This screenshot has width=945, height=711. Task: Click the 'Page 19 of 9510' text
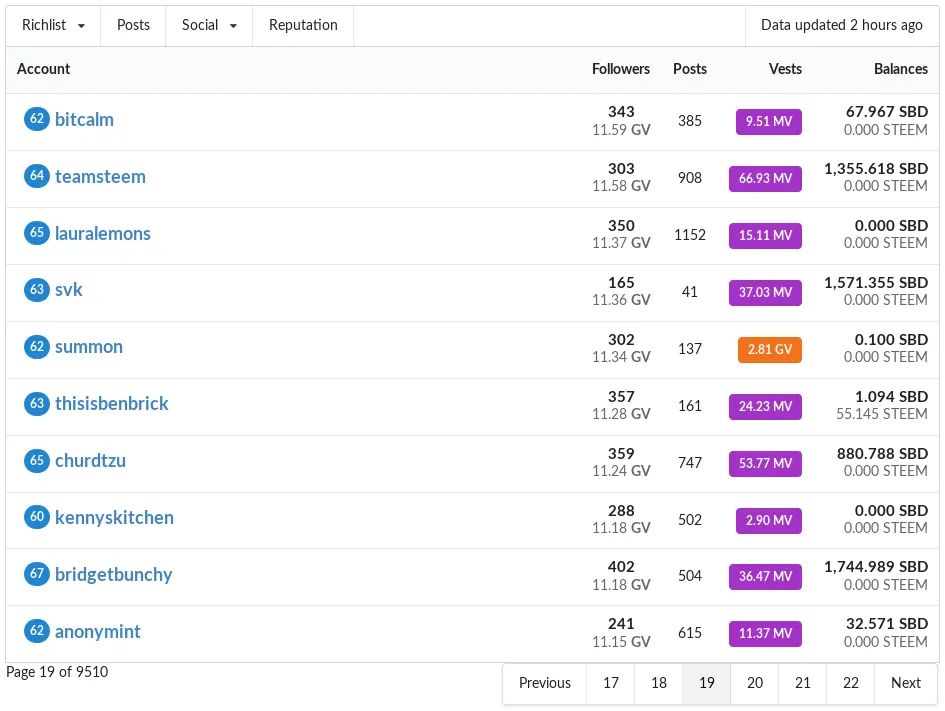coord(57,672)
